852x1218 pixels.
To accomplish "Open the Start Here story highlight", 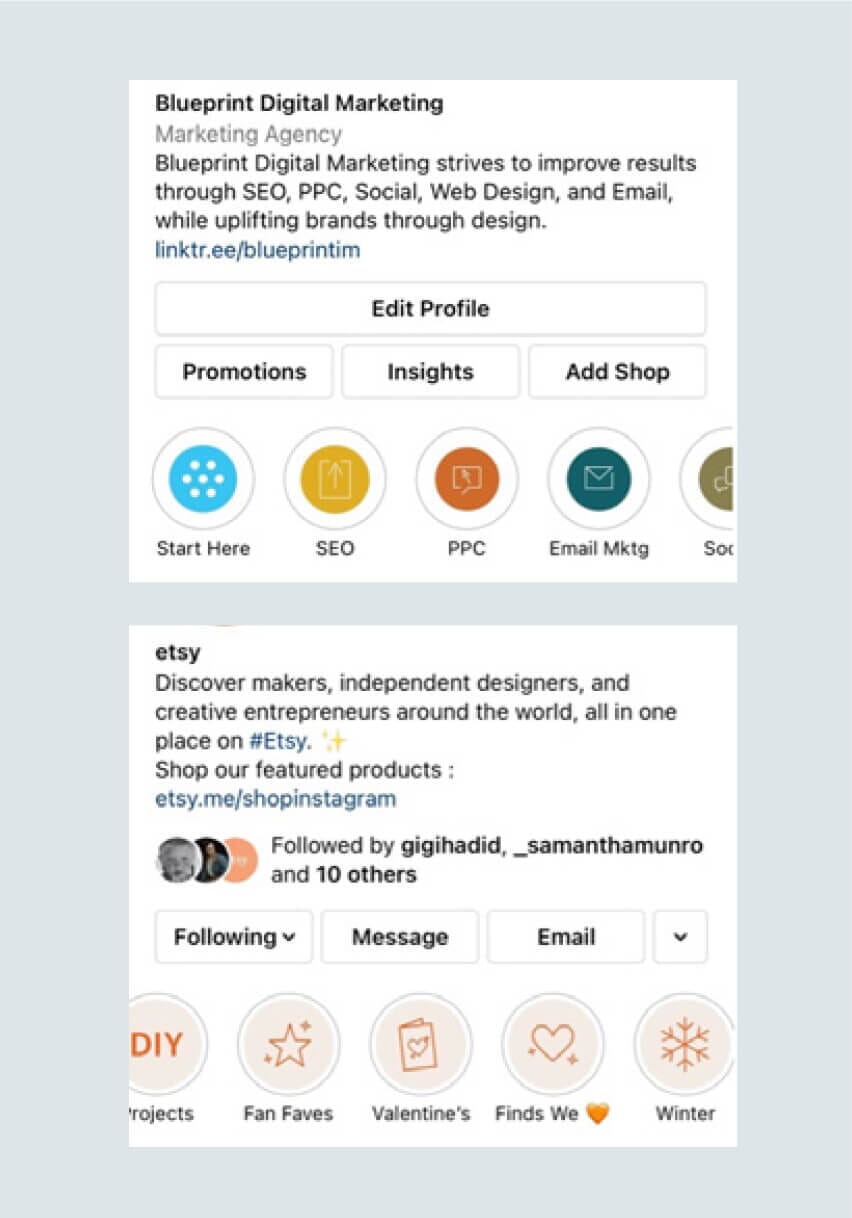I will coord(203,479).
